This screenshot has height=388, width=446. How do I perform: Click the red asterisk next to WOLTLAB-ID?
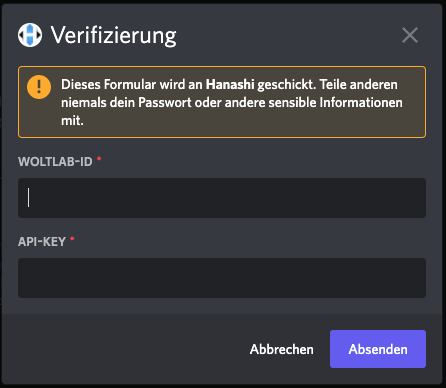pos(99,159)
